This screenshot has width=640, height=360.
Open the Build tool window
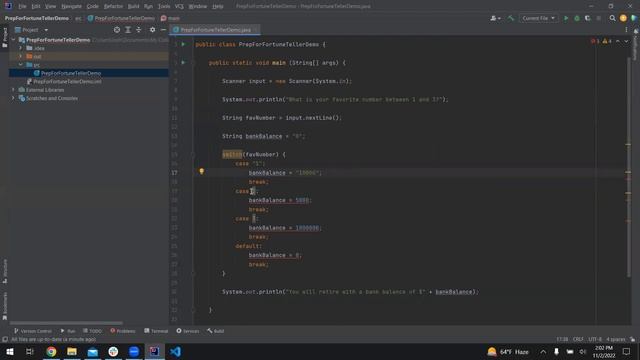point(216,331)
